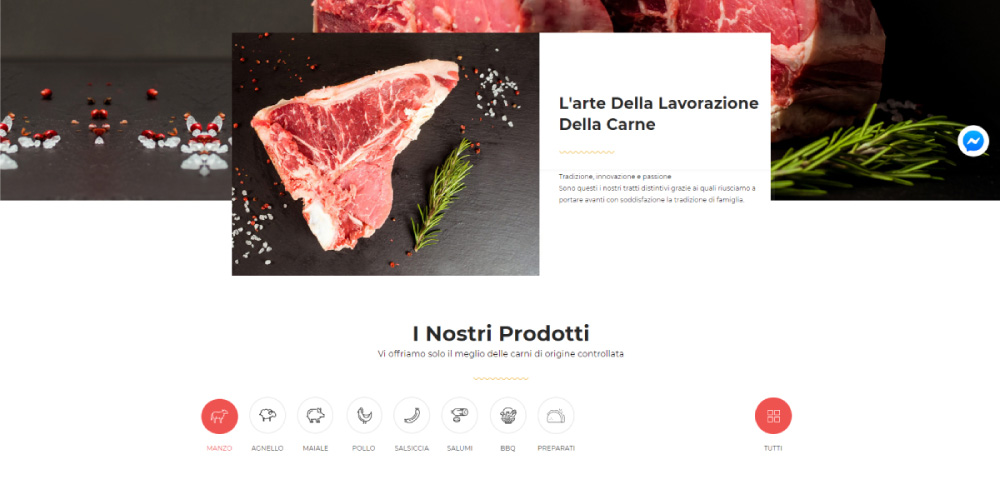Click the L'arte Della Lavorazione heading
Image resolution: width=1000 pixels, height=491 pixels.
[x=659, y=114]
